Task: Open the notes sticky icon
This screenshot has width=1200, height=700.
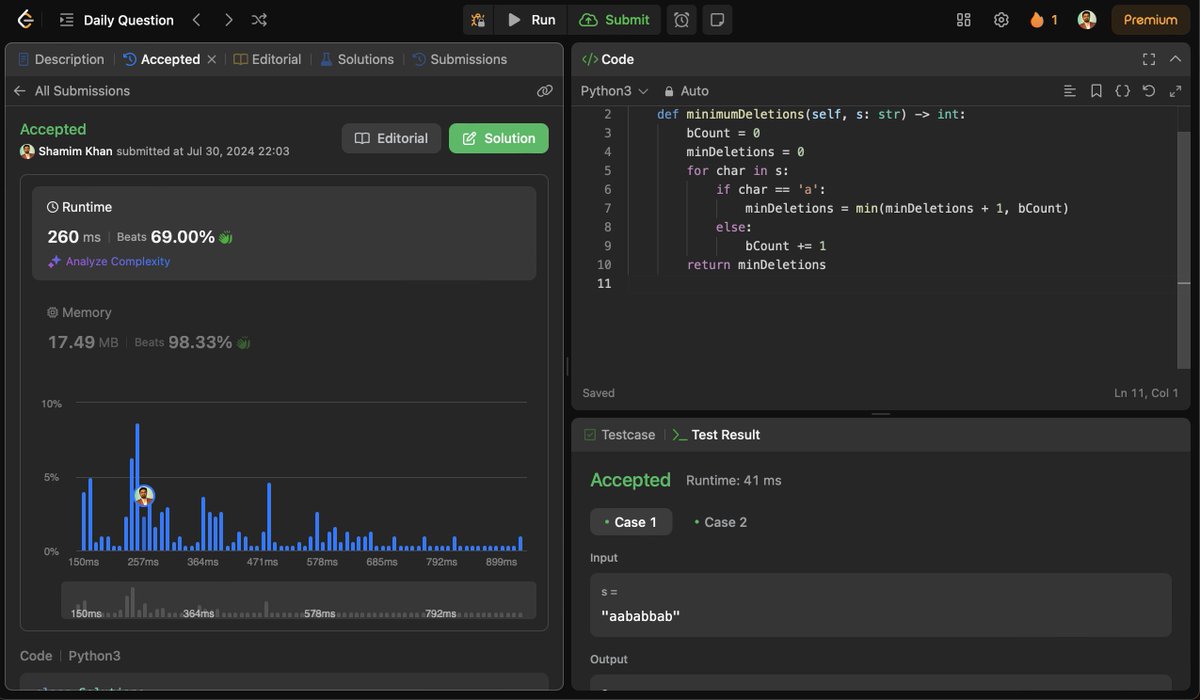Action: point(716,20)
